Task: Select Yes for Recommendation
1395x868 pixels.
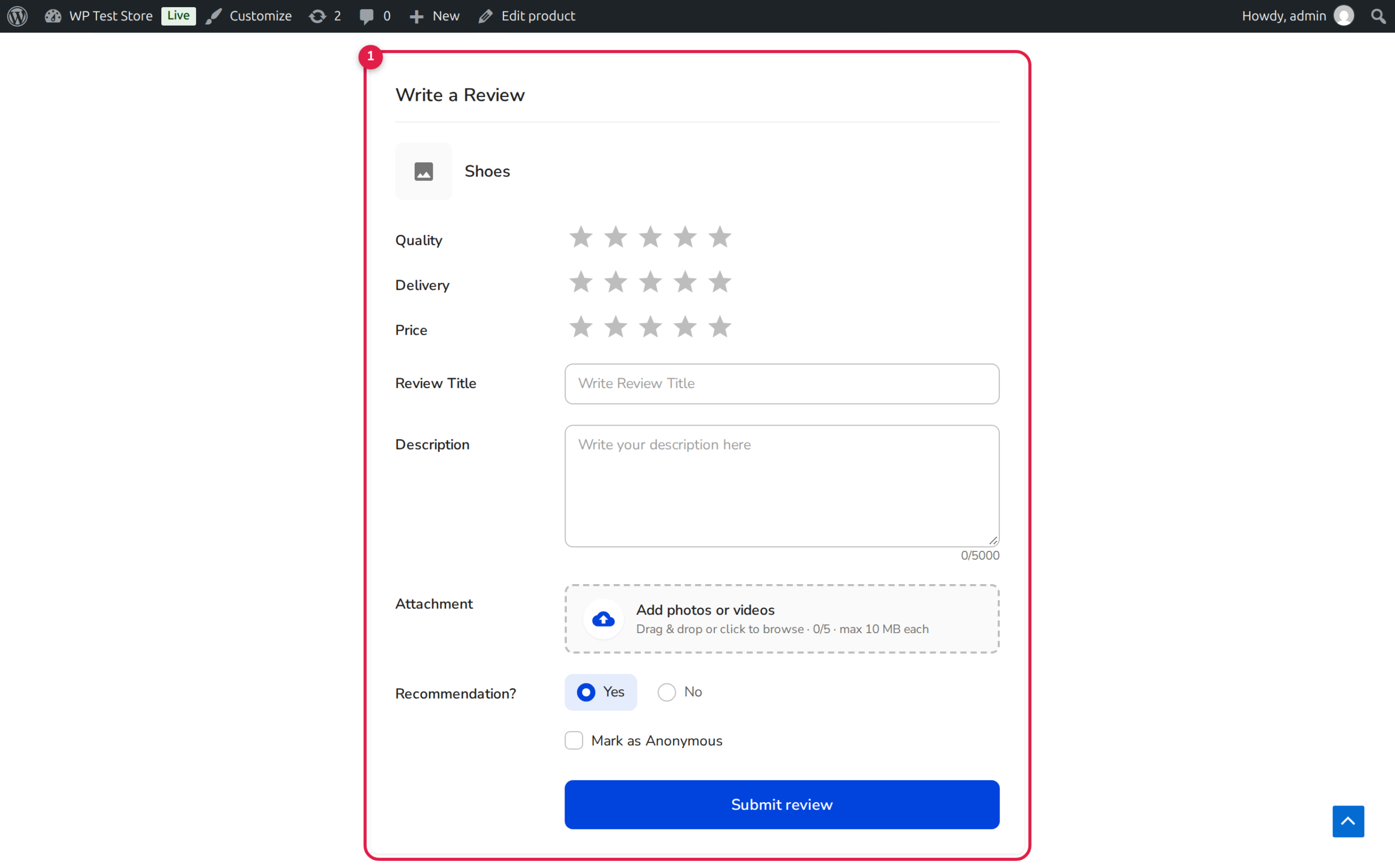Action: 601,693
